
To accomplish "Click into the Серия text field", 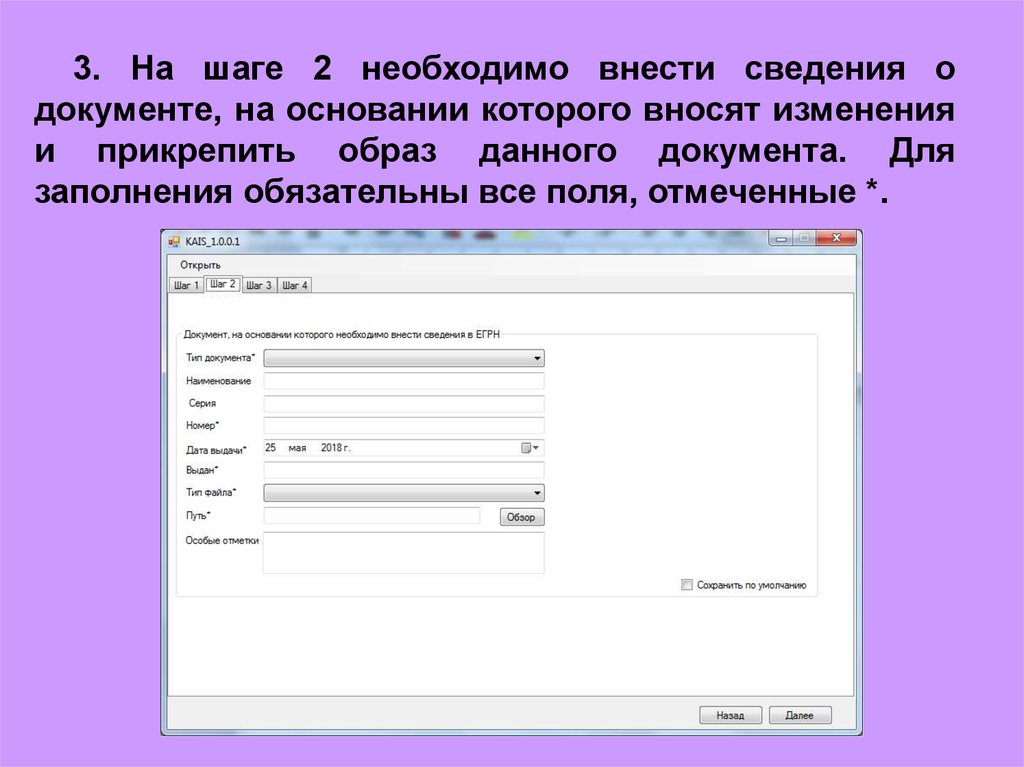I will [403, 403].
